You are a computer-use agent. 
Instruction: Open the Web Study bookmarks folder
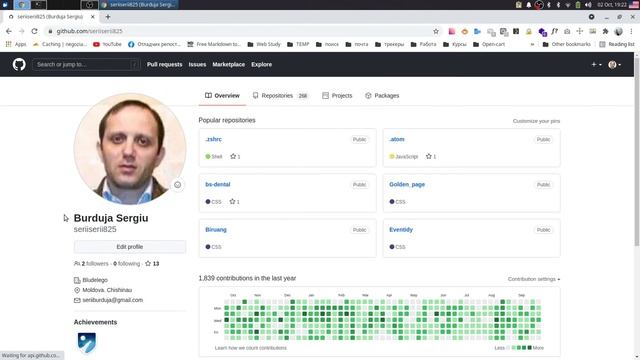(264, 44)
